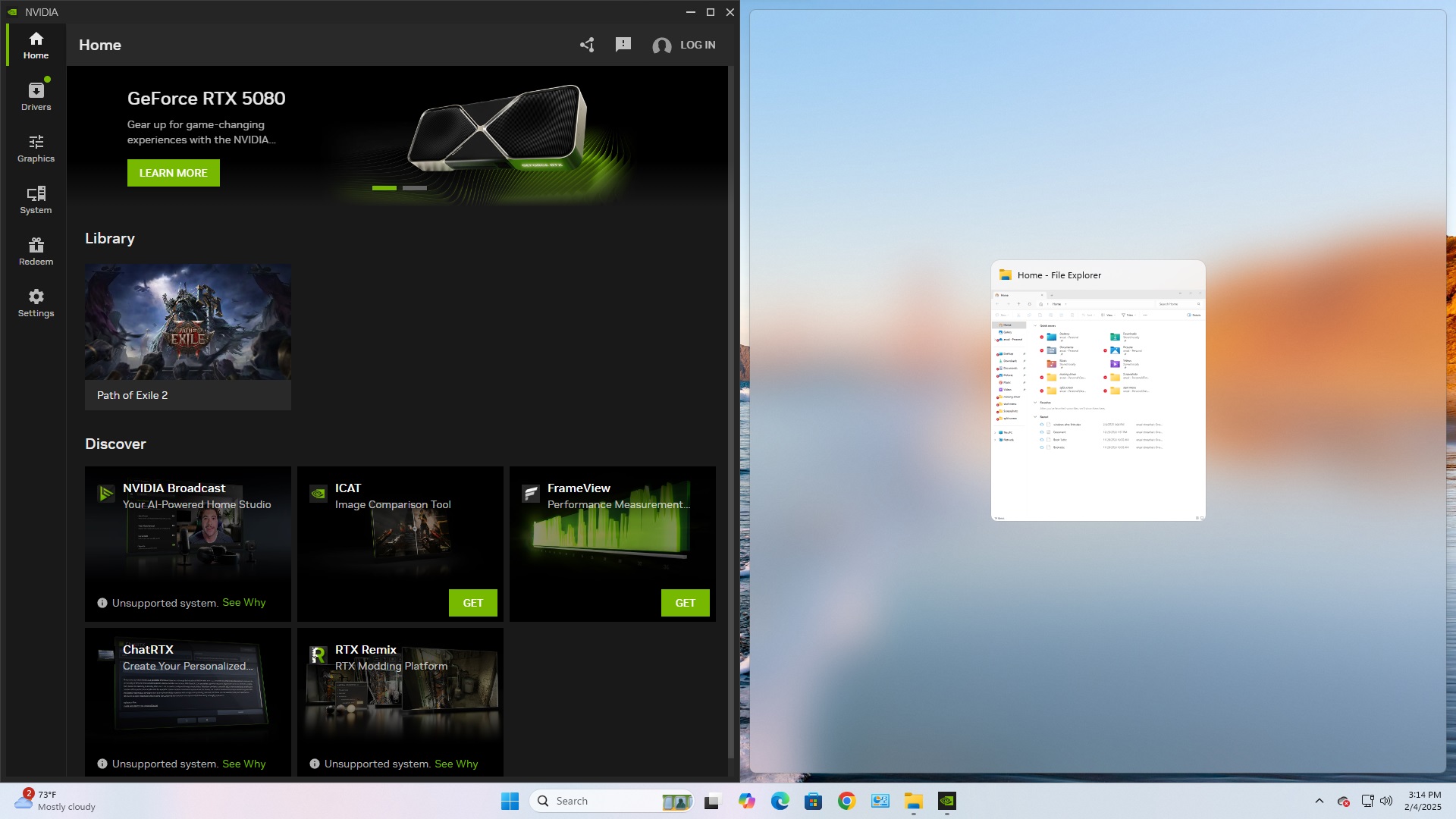1456x819 pixels.
Task: Click See Why on NVIDIA Broadcast card
Action: (x=244, y=602)
